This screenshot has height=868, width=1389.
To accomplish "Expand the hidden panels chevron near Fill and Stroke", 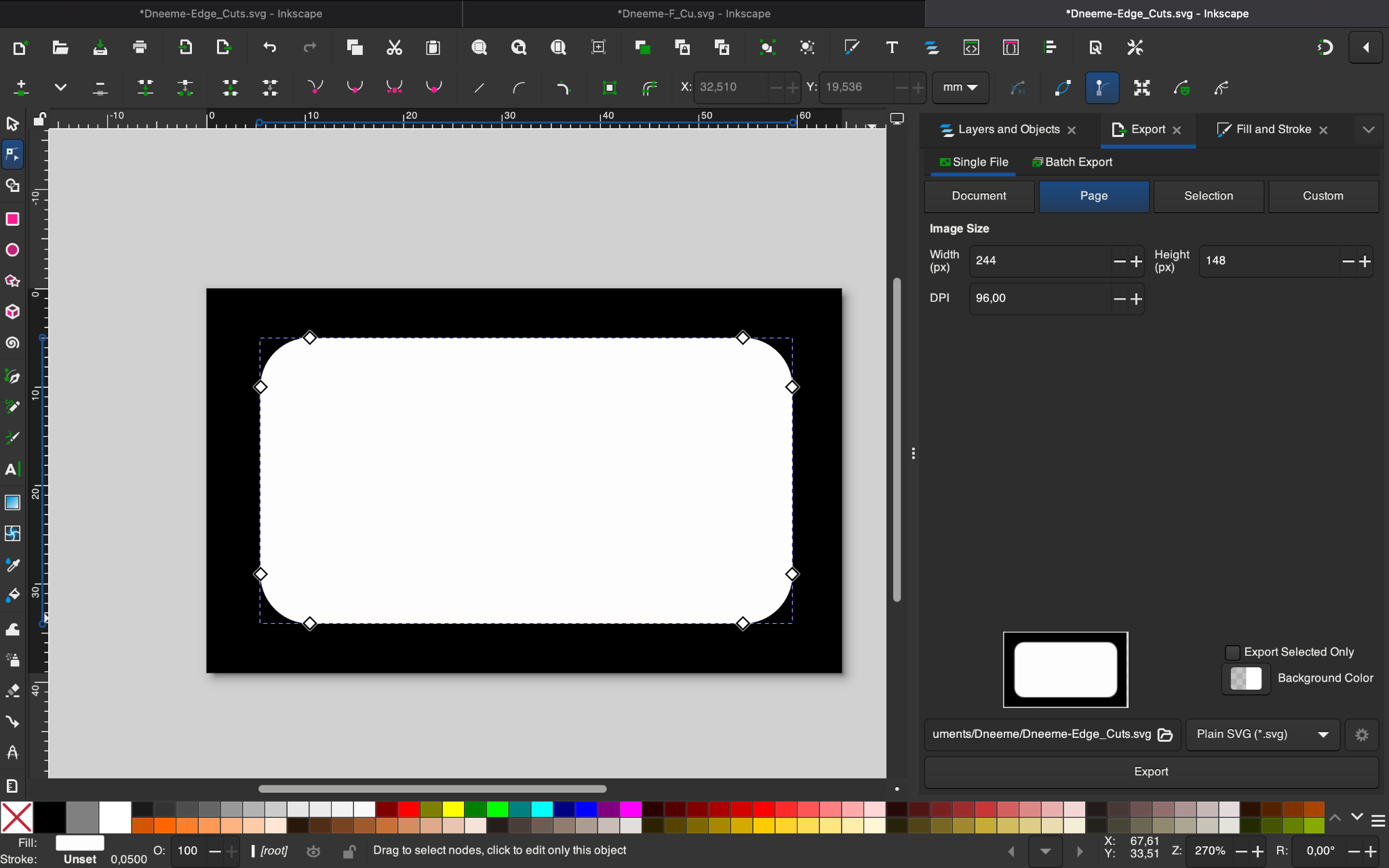I will tap(1369, 130).
